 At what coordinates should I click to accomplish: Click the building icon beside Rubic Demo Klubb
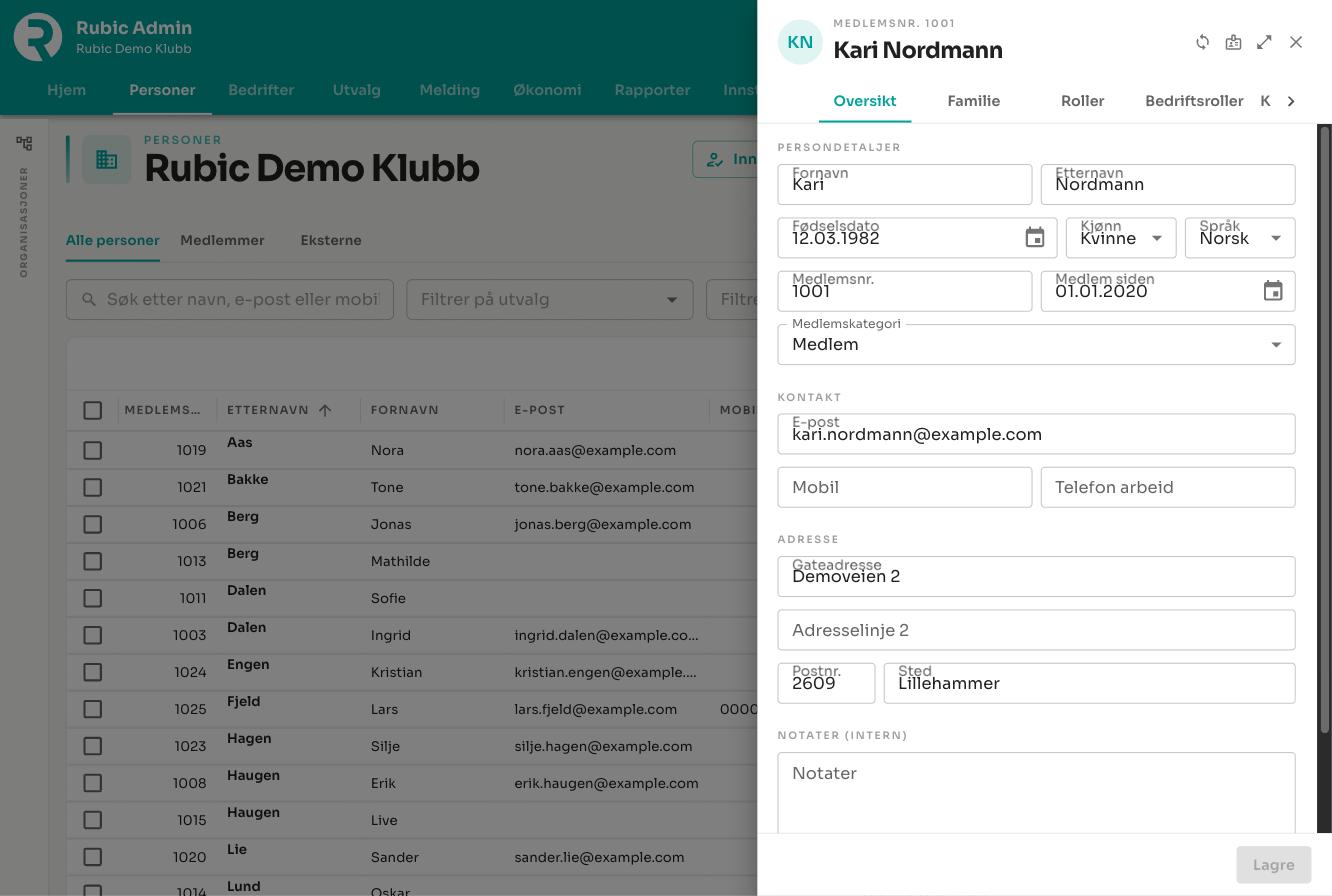[107, 160]
